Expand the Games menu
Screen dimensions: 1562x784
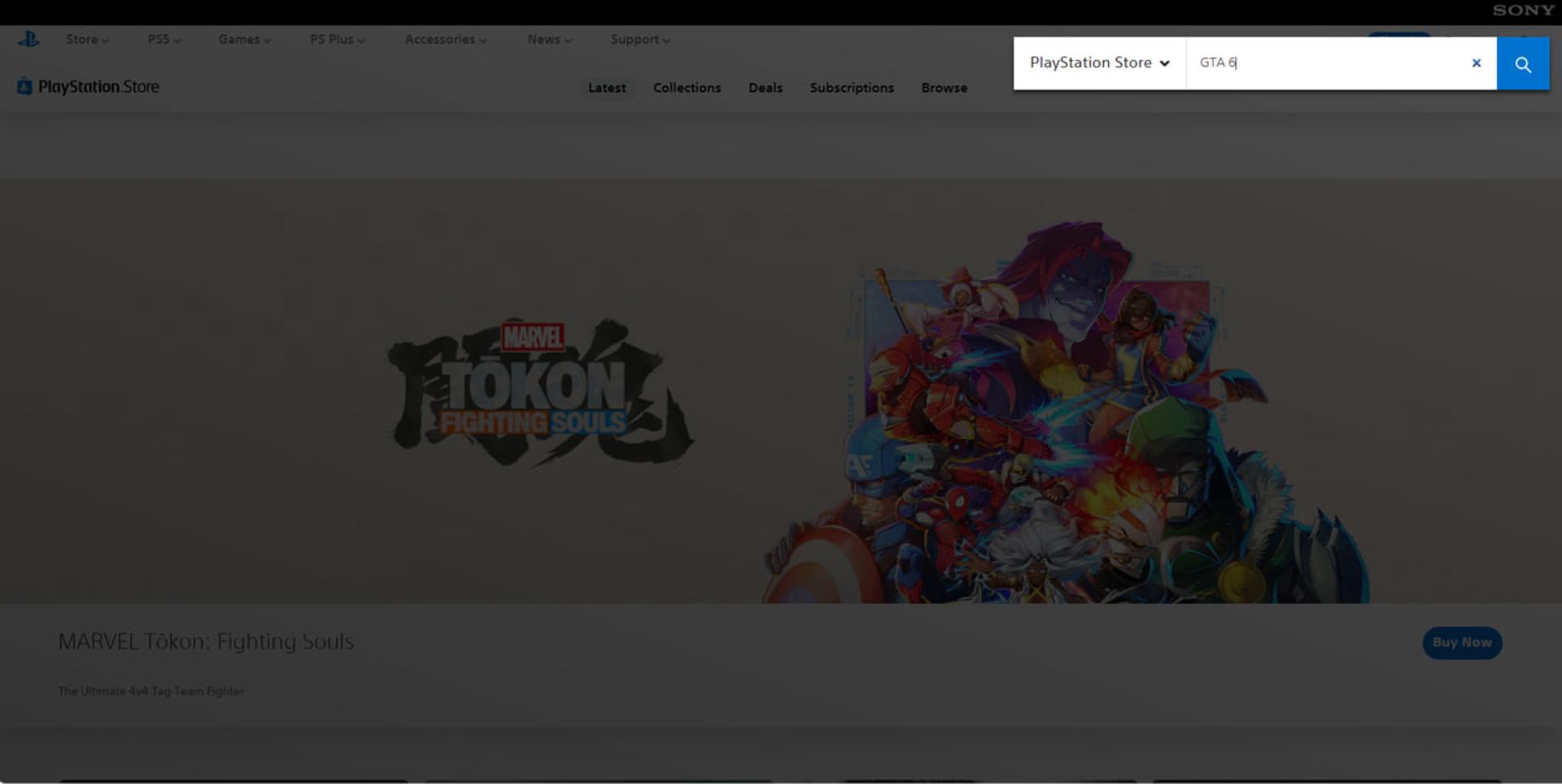[x=244, y=39]
